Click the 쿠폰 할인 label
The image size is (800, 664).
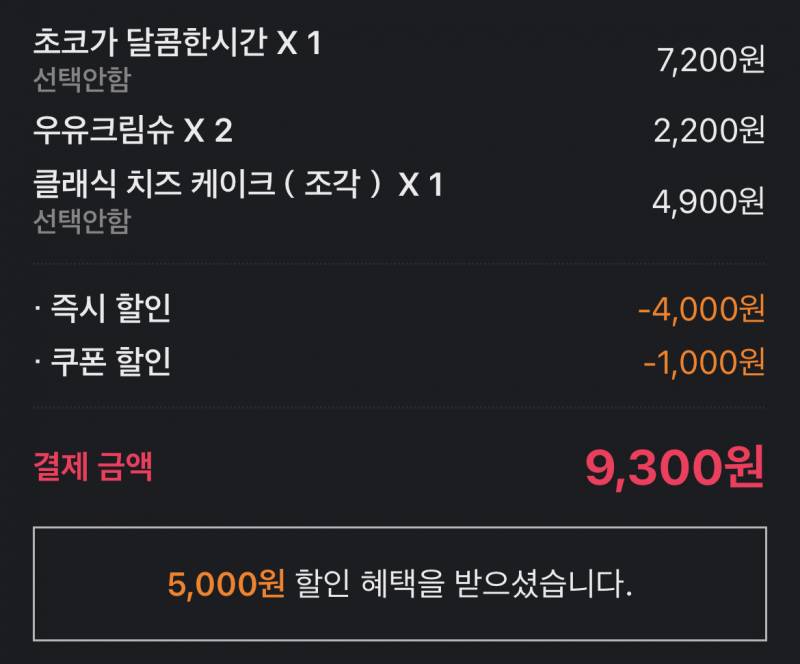[x=111, y=361]
